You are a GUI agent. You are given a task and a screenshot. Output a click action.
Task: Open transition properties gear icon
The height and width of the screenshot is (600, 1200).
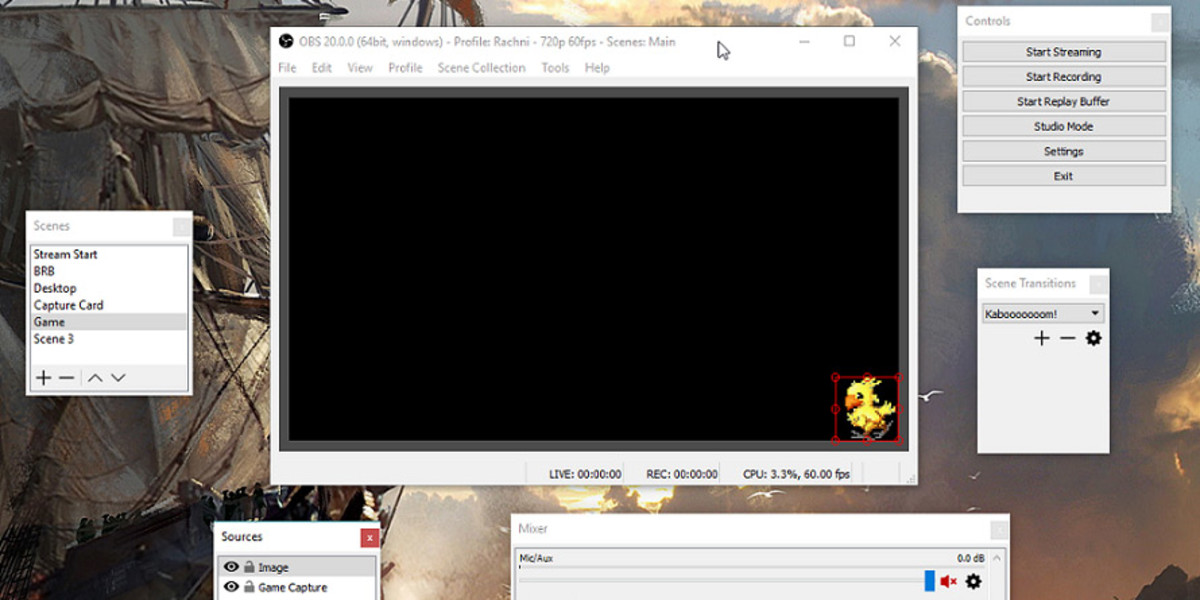1093,339
